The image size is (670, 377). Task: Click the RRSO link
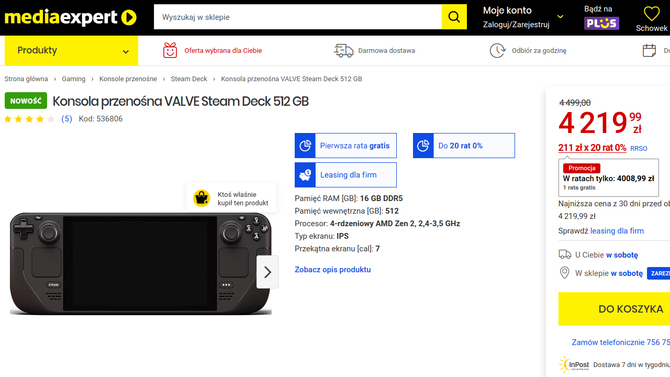pos(638,148)
